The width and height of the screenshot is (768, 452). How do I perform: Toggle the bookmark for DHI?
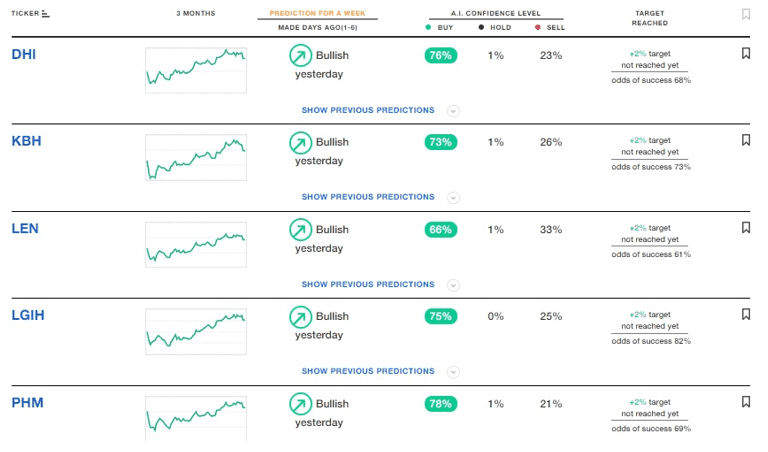[745, 53]
